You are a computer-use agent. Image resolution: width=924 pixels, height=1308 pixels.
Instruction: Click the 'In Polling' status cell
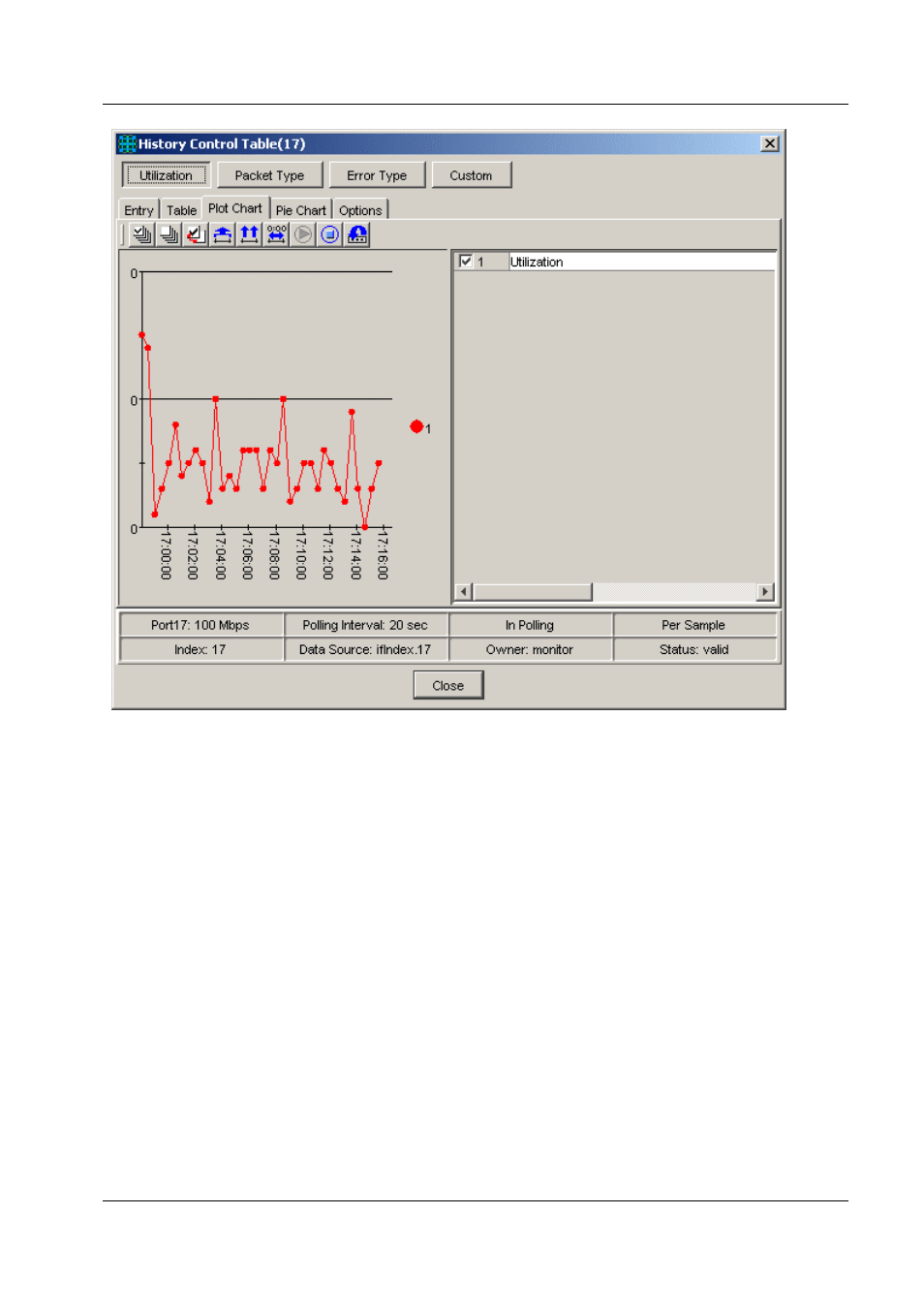tap(530, 625)
